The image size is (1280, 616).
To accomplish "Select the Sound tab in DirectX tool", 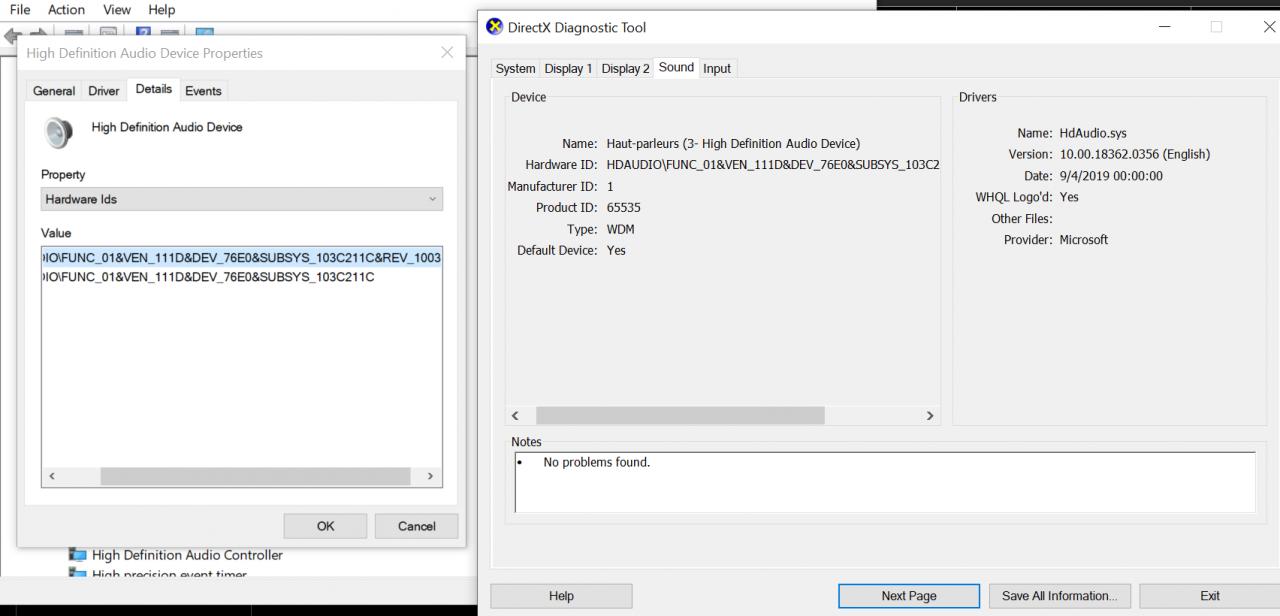I will (x=676, y=67).
